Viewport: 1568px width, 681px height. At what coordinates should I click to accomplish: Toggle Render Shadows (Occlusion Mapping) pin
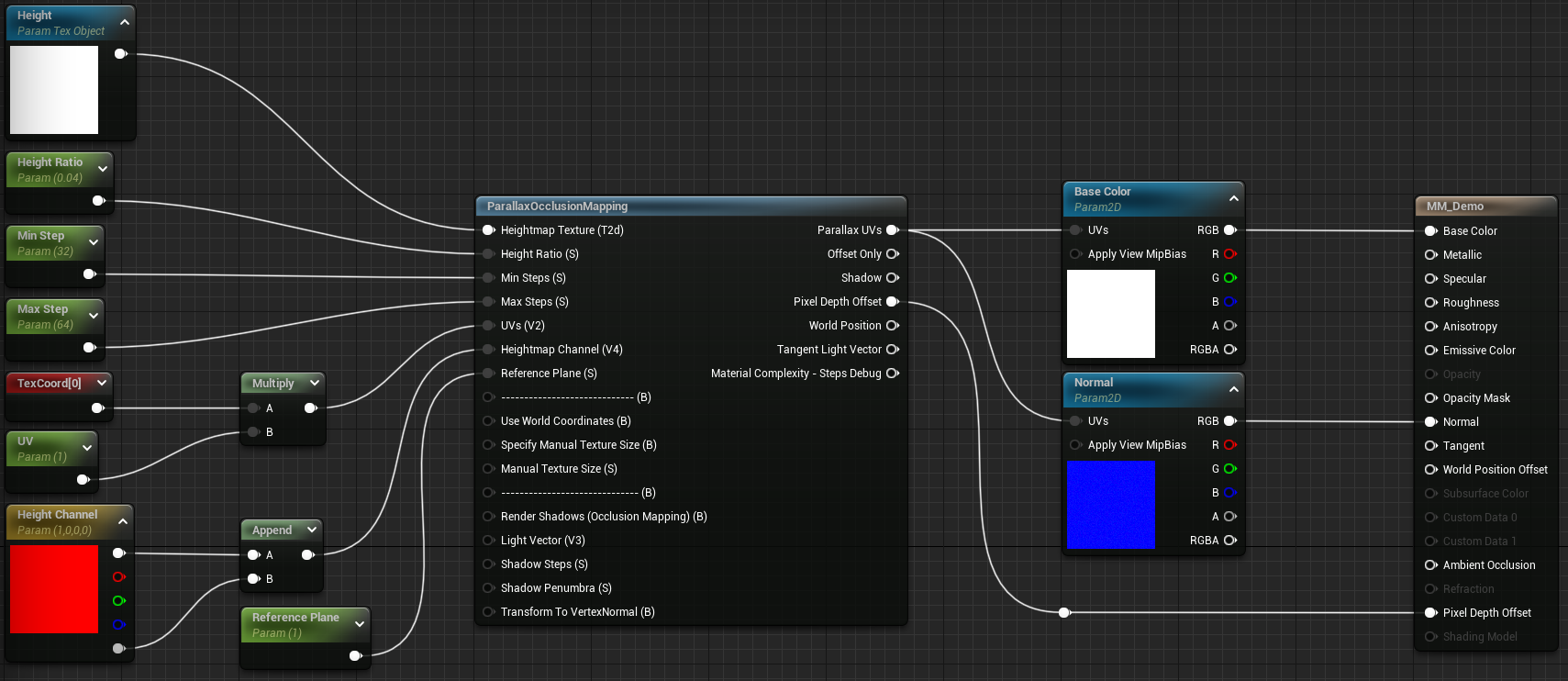[x=489, y=517]
